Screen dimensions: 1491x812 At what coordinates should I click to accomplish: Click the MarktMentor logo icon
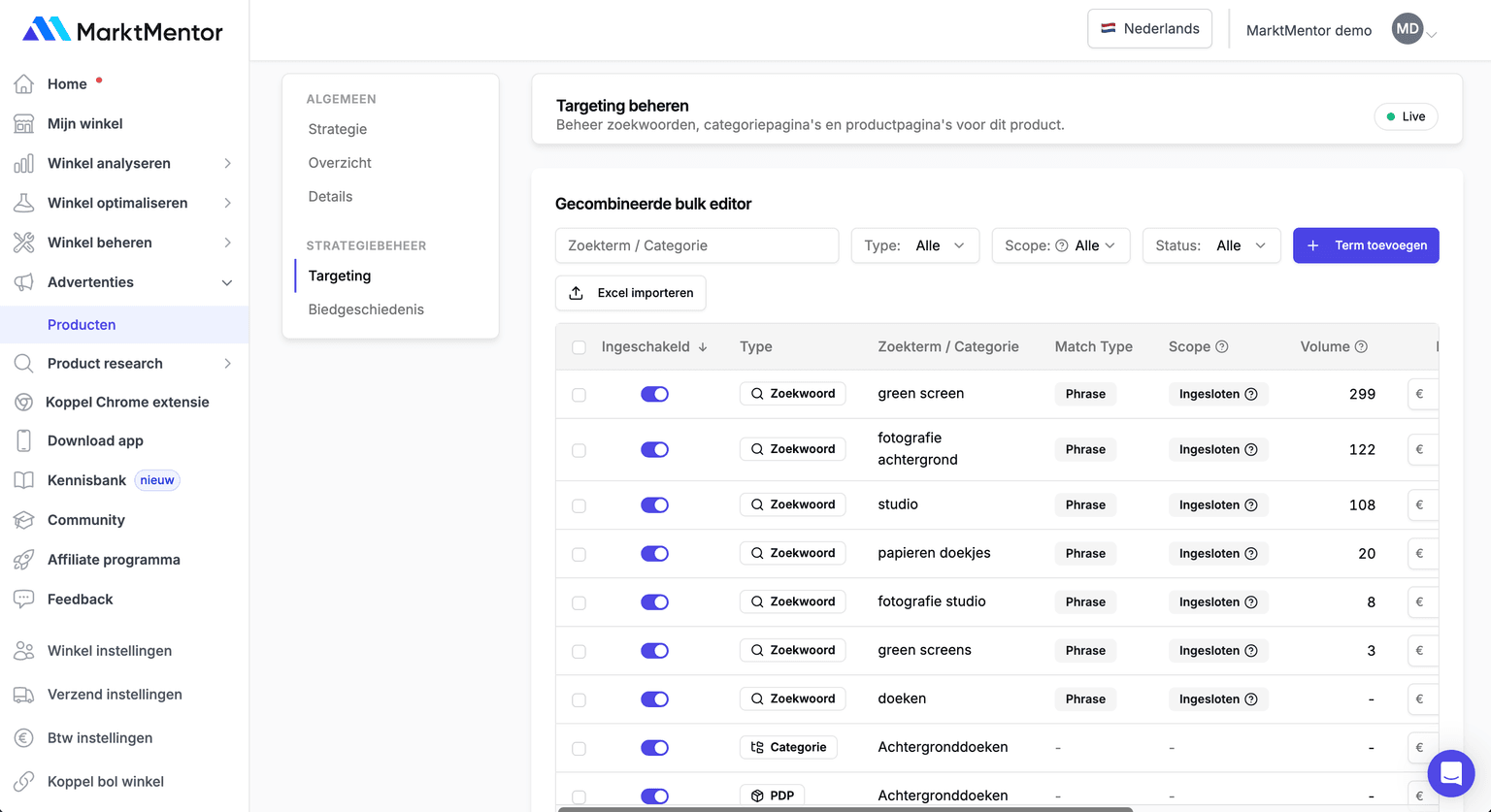pyautogui.click(x=46, y=30)
